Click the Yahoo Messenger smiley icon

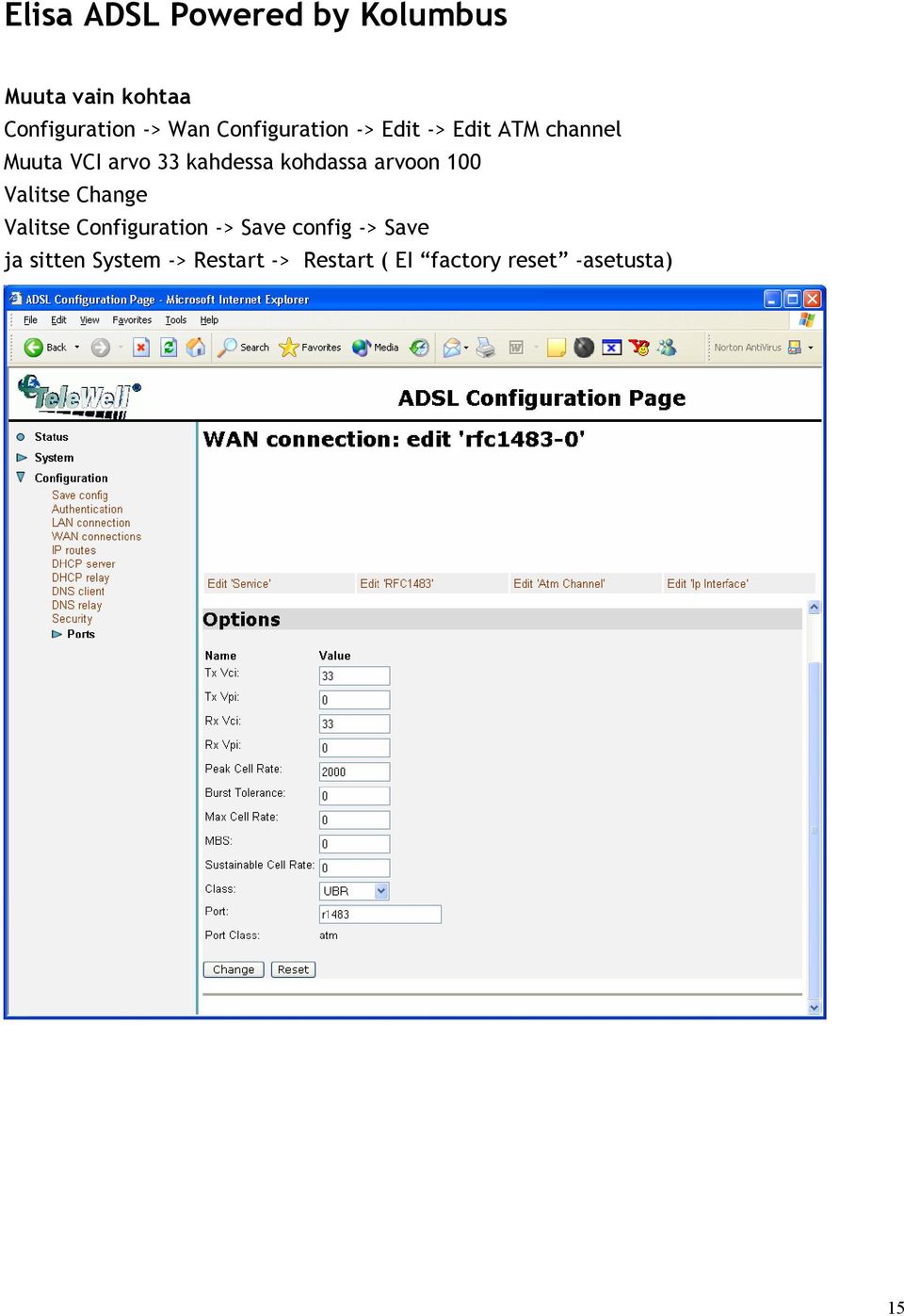(639, 348)
